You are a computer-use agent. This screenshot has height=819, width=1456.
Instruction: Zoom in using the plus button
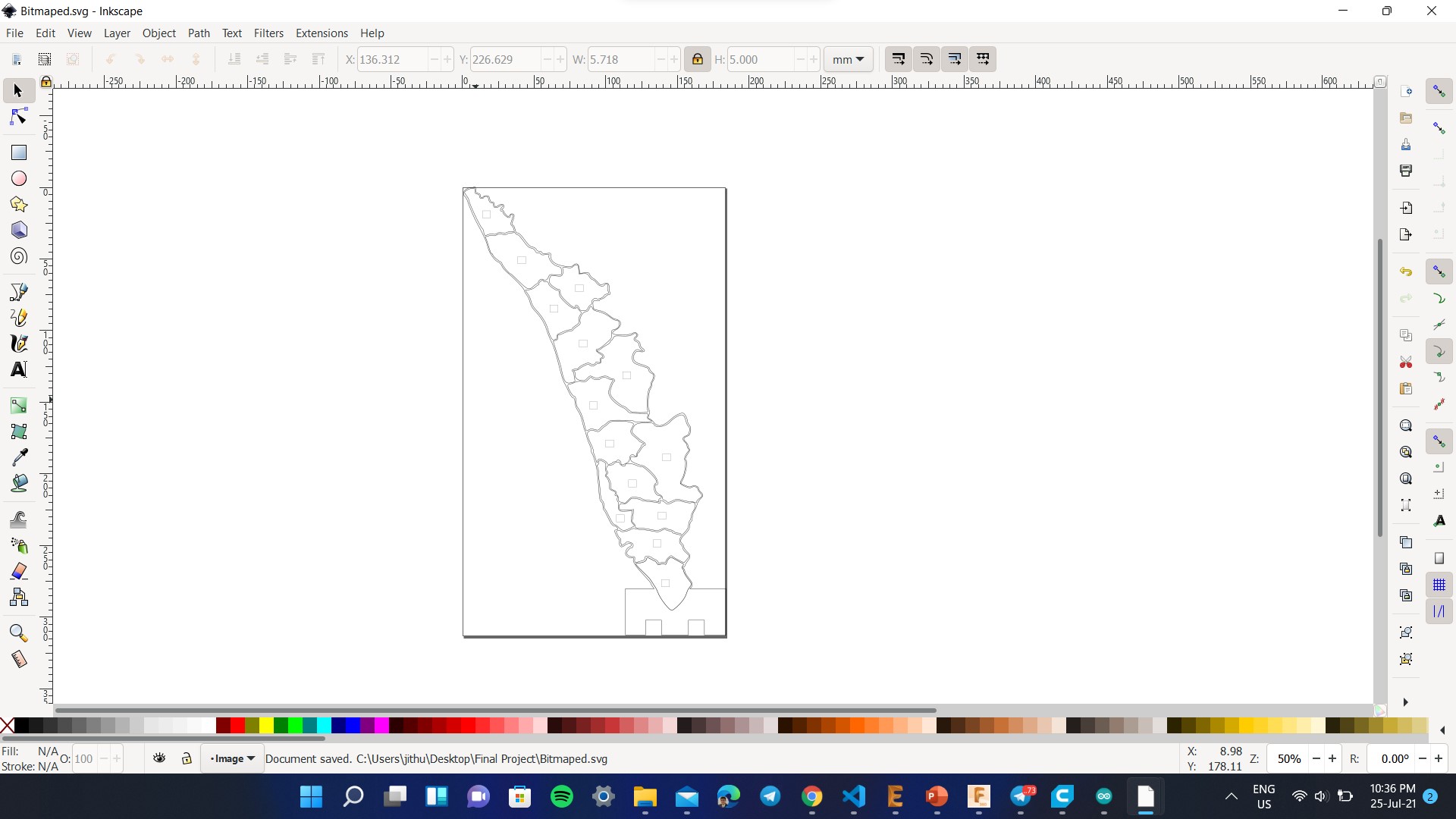click(x=1332, y=758)
